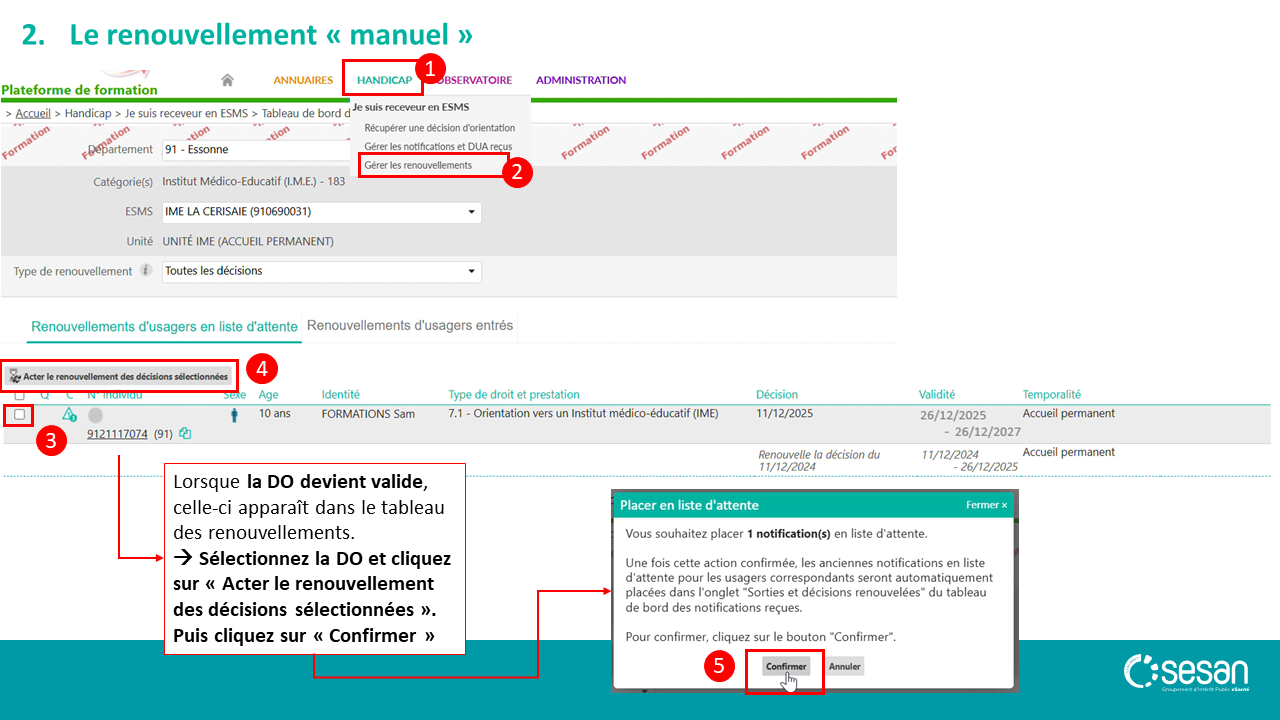Click the info icon beside Type de renouvellement
Screen dimensions: 1280x720
[146, 271]
